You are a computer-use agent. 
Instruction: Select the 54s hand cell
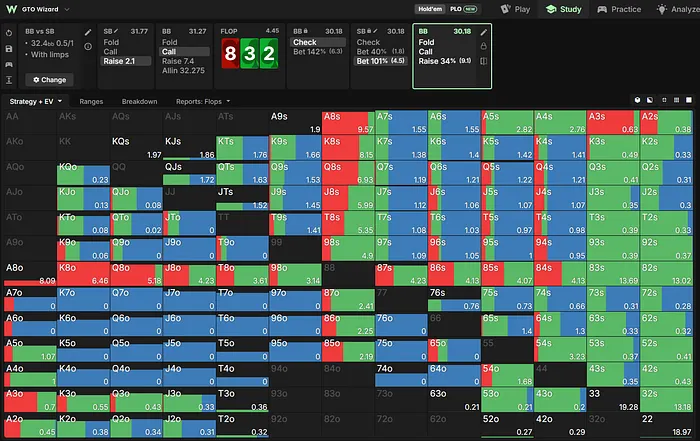pyautogui.click(x=560, y=349)
